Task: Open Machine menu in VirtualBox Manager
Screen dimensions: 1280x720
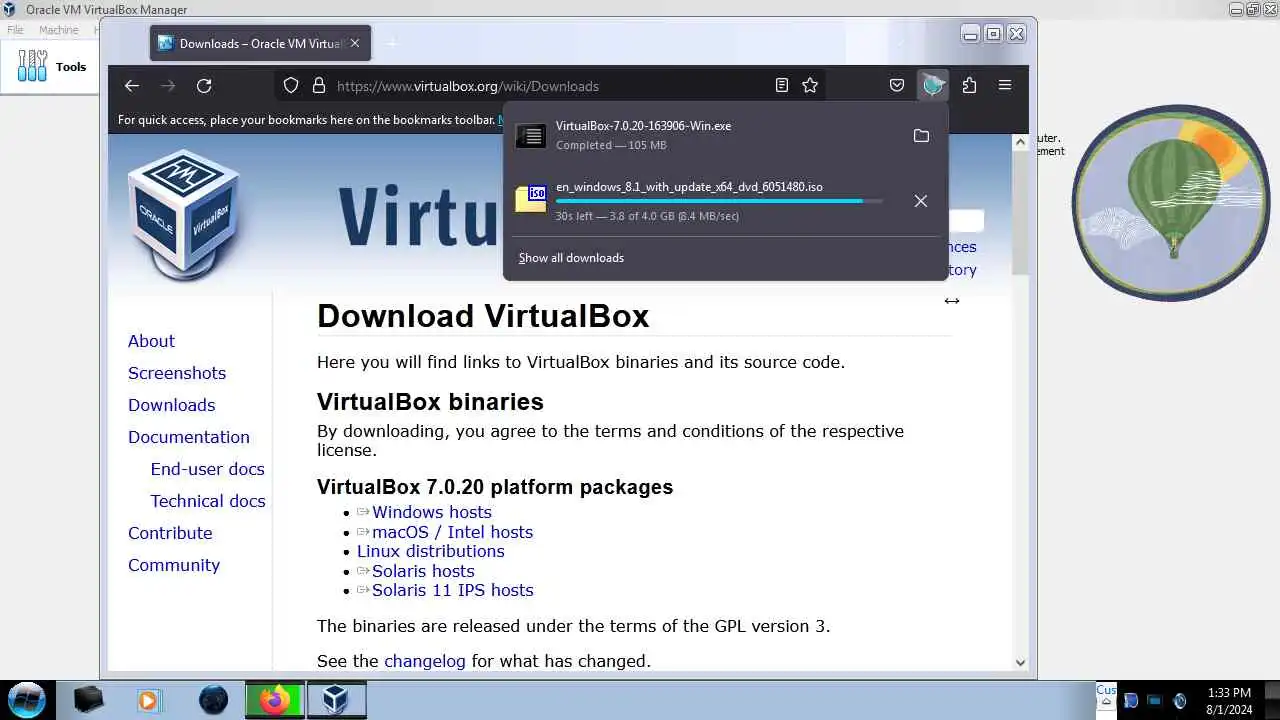Action: click(58, 30)
